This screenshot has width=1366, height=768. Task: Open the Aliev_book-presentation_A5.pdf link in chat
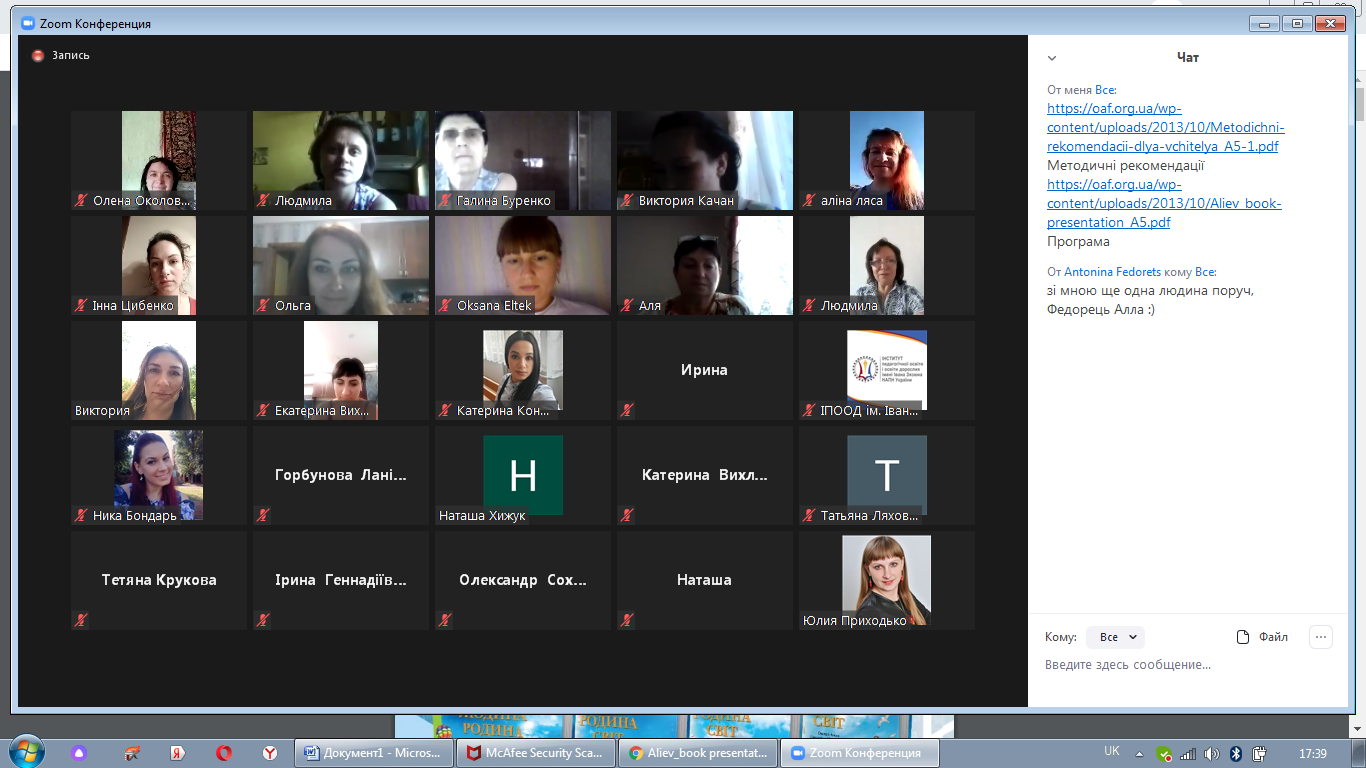coord(1163,204)
